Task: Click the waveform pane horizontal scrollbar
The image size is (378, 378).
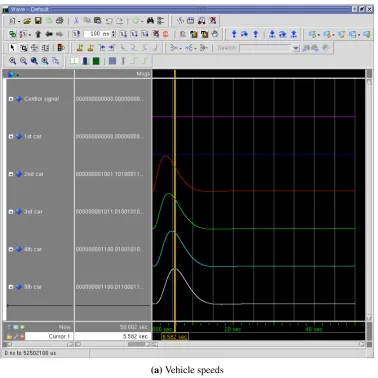Action: tap(259, 344)
